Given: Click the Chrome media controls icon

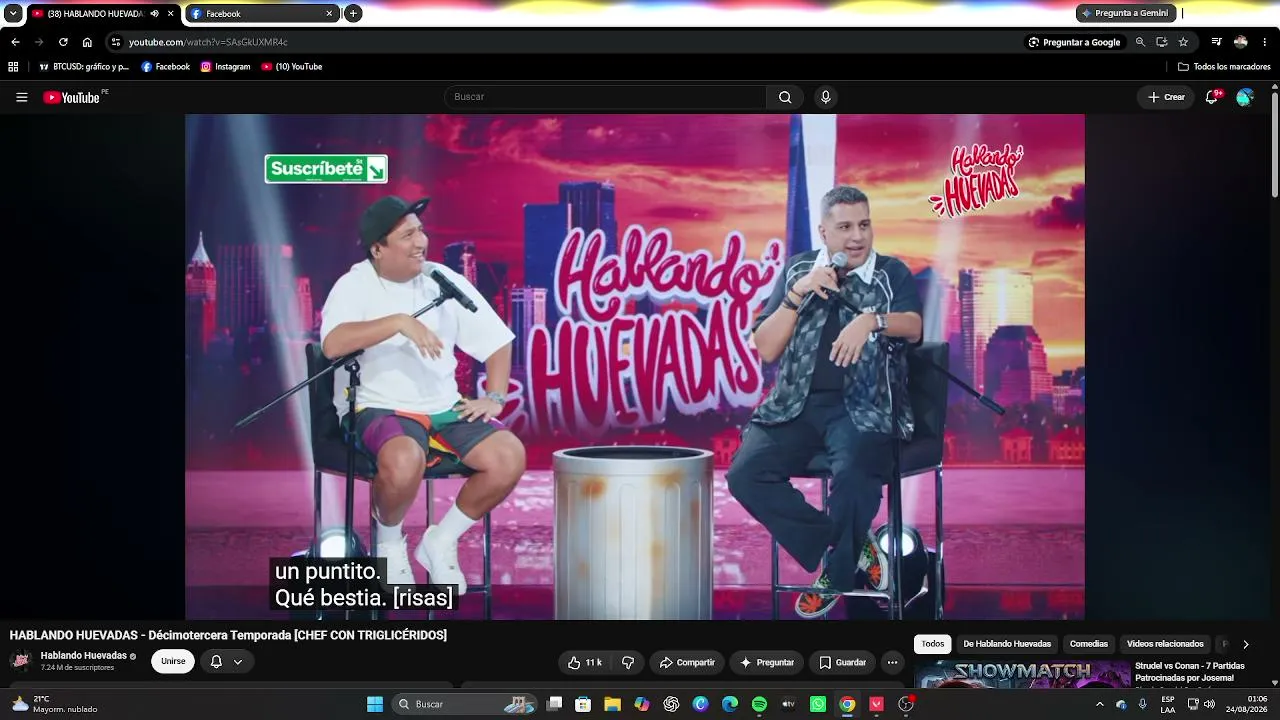Looking at the screenshot, I should click(x=1216, y=42).
